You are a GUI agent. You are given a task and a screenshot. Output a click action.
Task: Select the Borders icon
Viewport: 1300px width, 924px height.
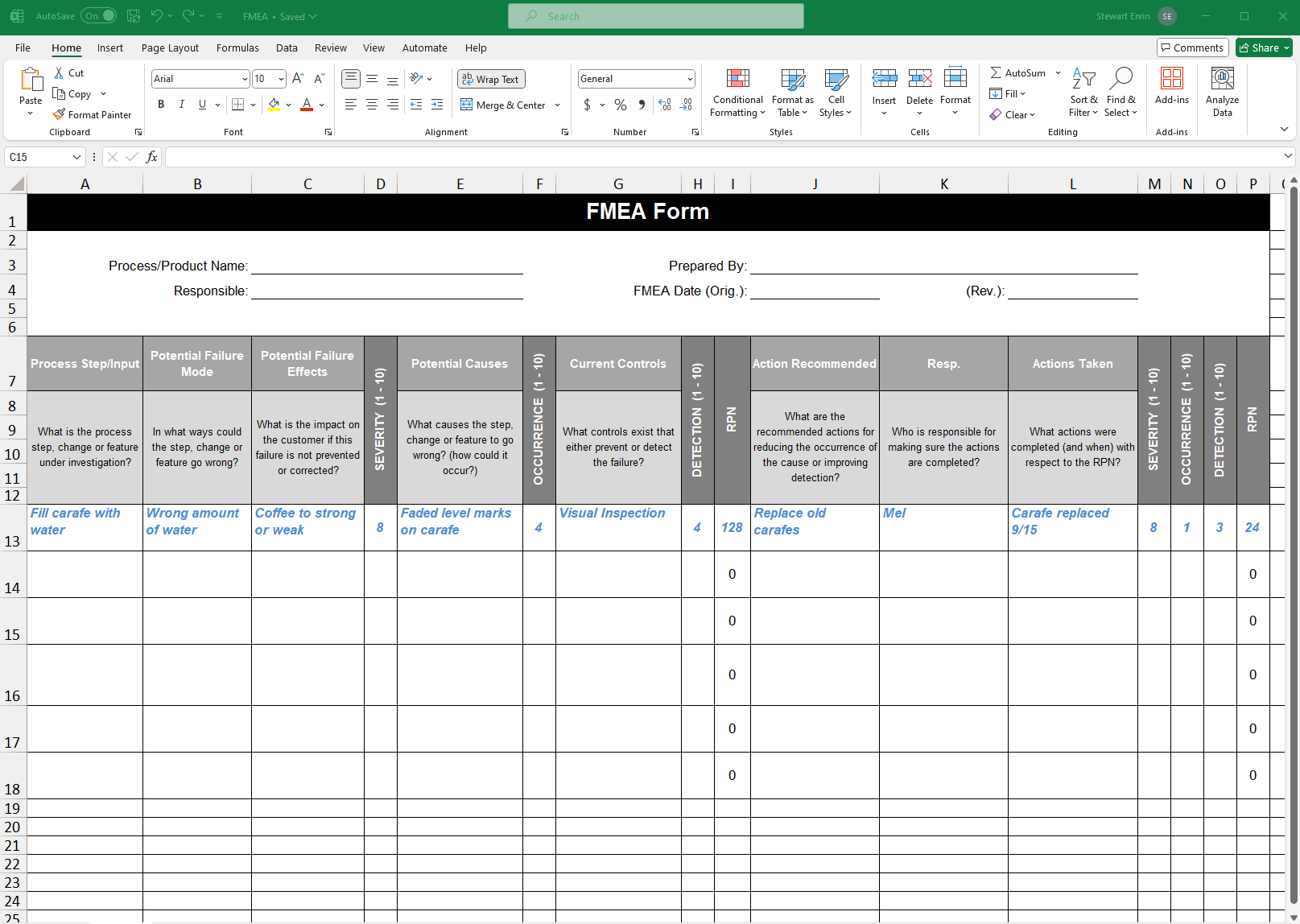point(238,105)
